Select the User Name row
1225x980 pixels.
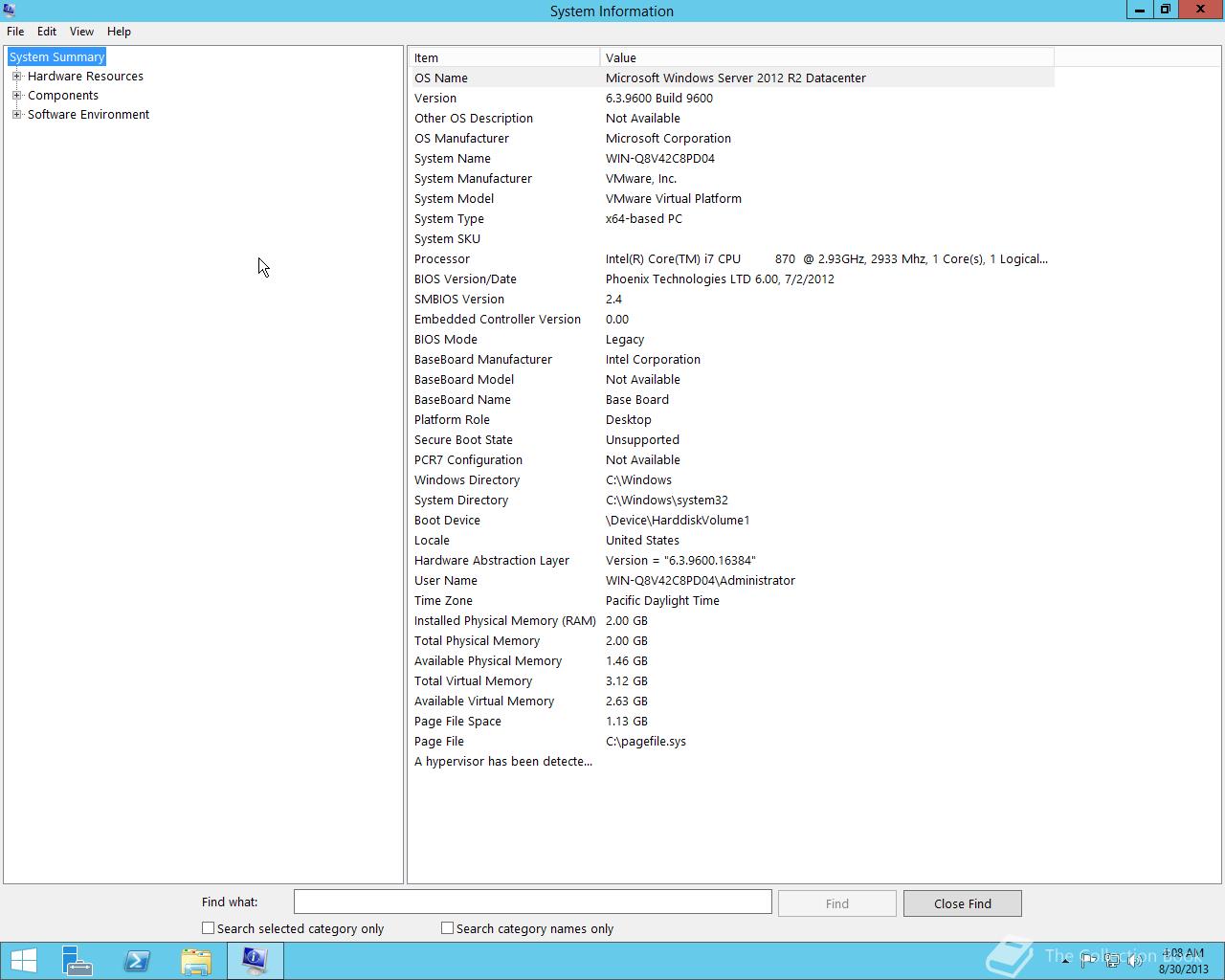[732, 580]
